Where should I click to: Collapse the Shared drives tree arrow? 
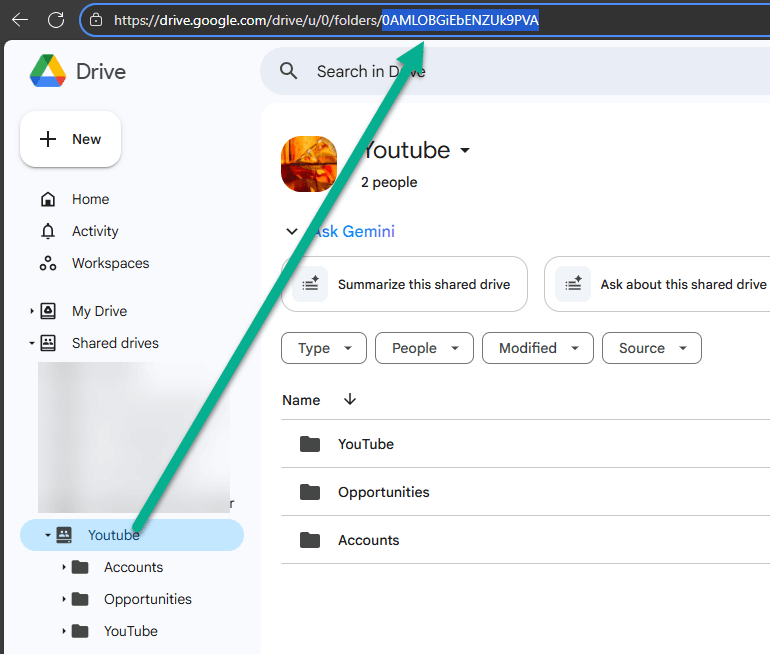pos(31,343)
